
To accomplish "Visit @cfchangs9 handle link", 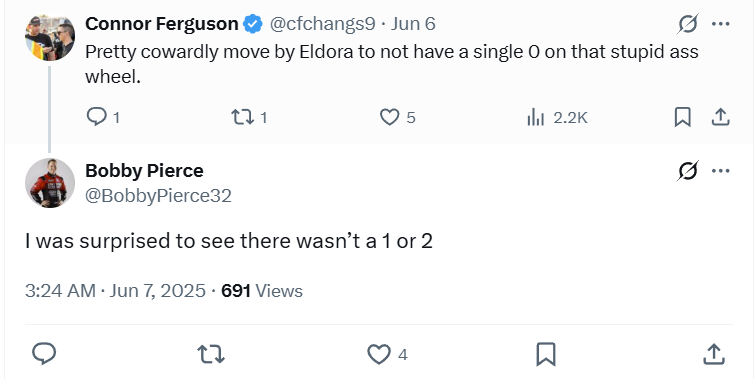I will 322,24.
